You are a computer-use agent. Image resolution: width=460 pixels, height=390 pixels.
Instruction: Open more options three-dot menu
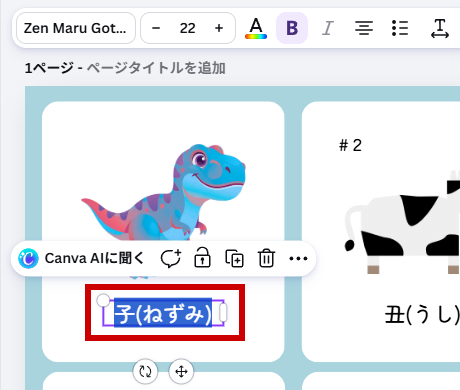click(x=298, y=258)
